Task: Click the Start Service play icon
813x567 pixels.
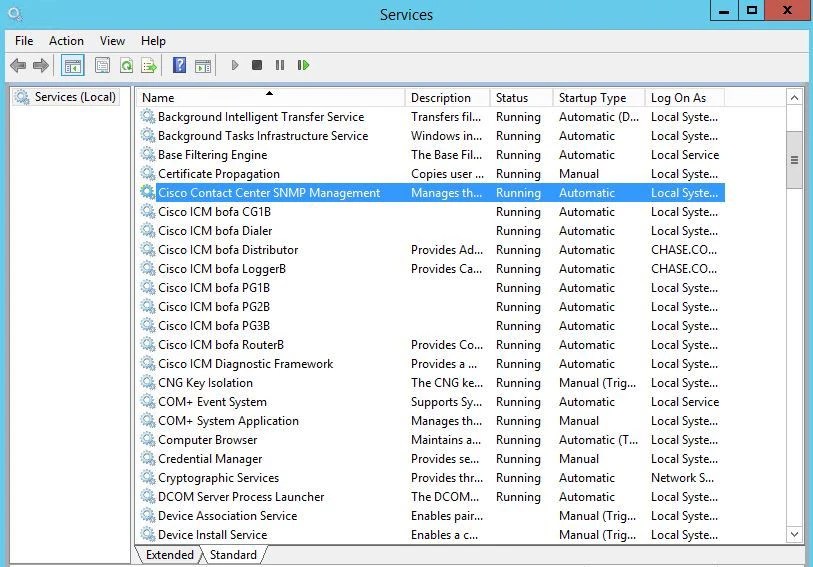Action: click(x=235, y=65)
